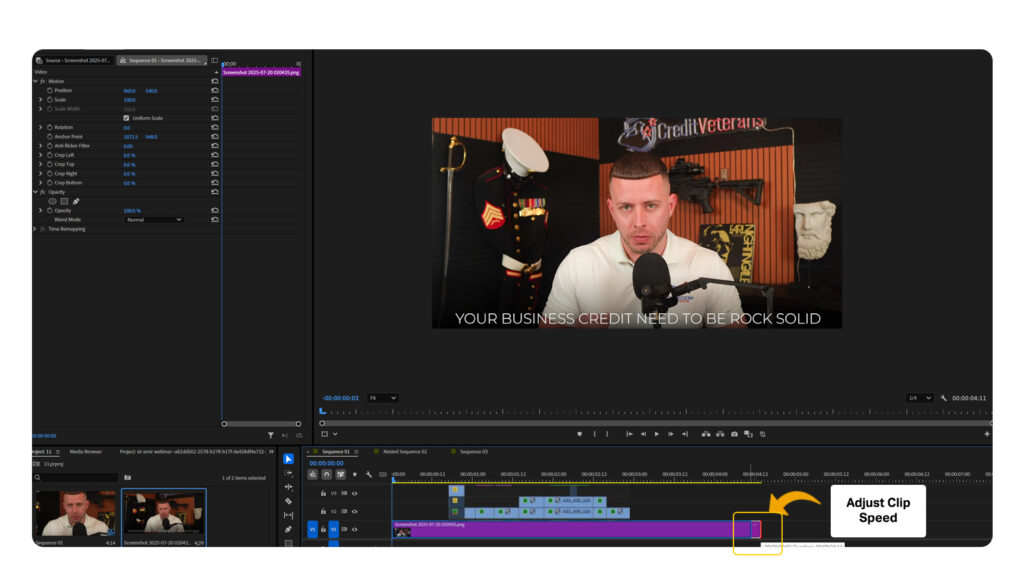
Task: Expand the Scale property
Action: point(40,99)
